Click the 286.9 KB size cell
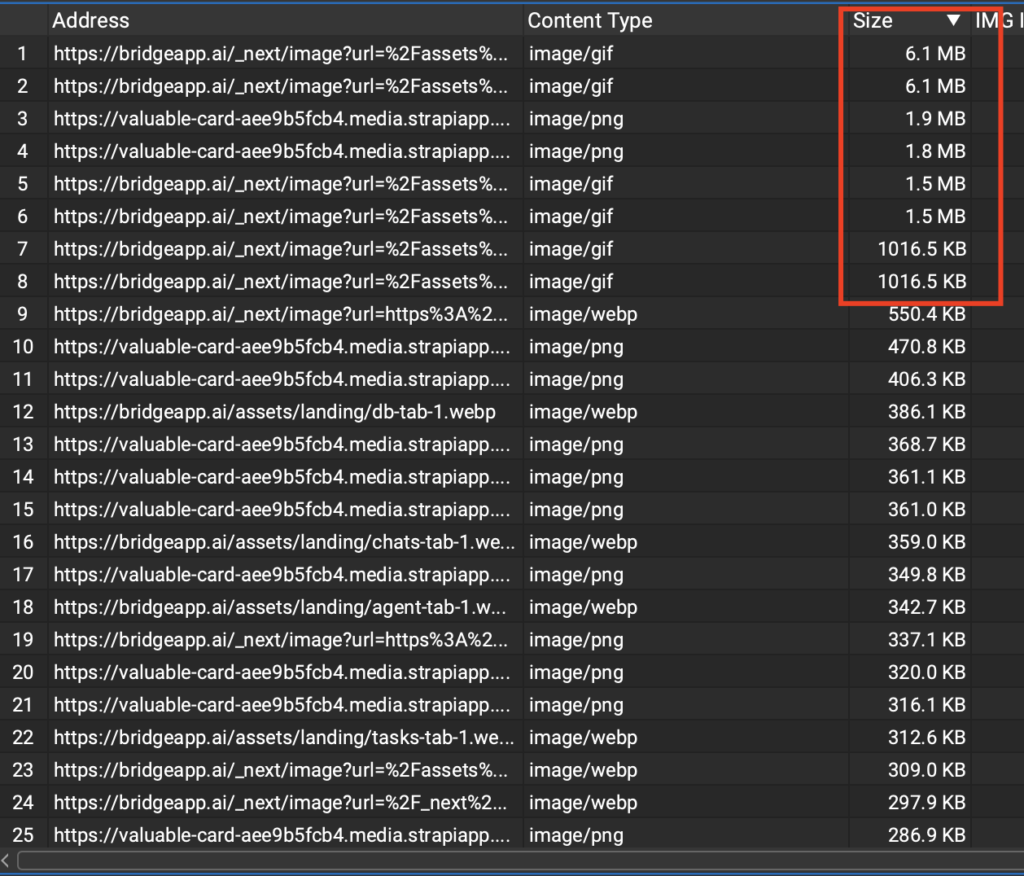Image resolution: width=1024 pixels, height=876 pixels. (926, 835)
